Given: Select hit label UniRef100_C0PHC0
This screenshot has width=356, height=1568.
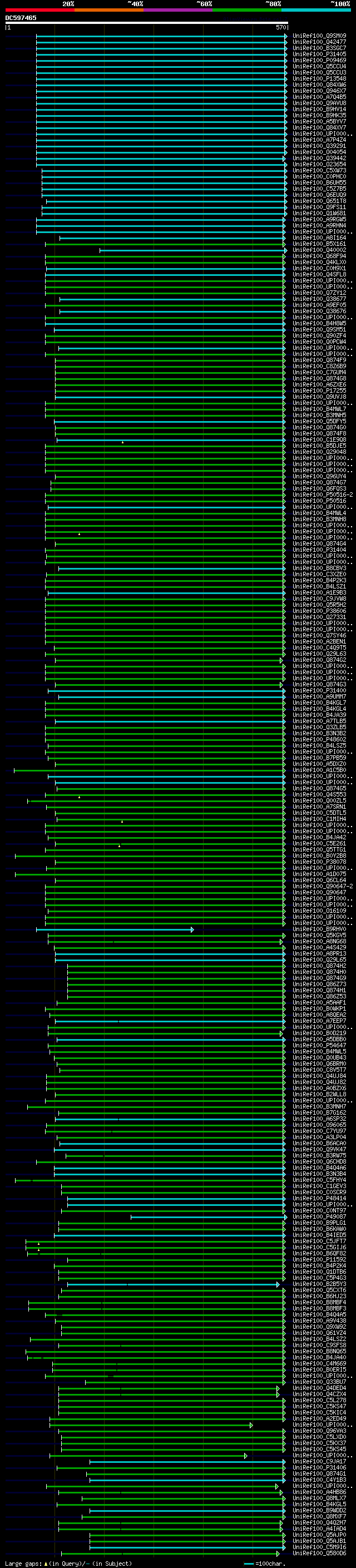Looking at the screenshot, I should pyautogui.click(x=319, y=176).
